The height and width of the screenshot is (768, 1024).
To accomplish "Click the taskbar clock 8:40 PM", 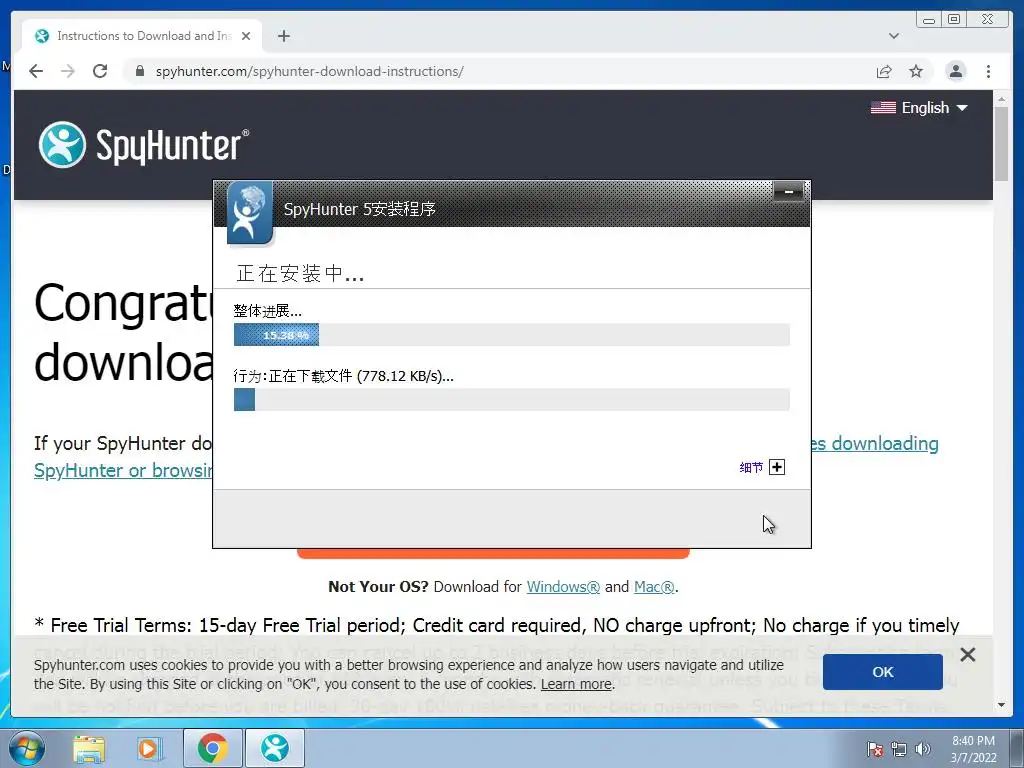I will pyautogui.click(x=973, y=749).
